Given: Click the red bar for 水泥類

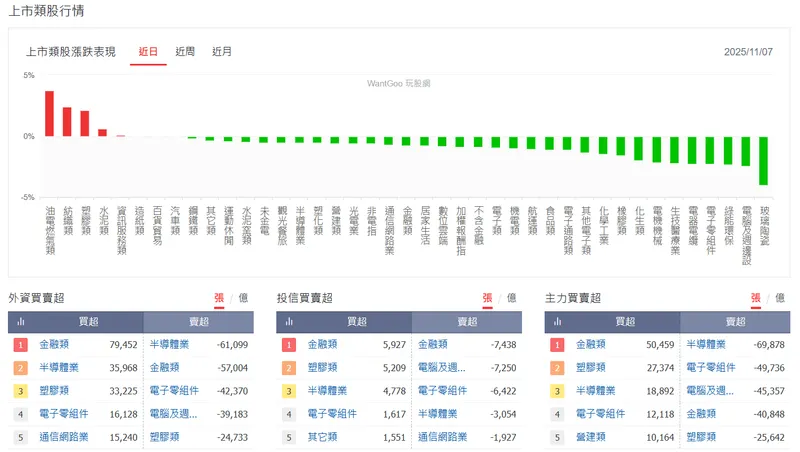Looking at the screenshot, I should click(x=103, y=133).
